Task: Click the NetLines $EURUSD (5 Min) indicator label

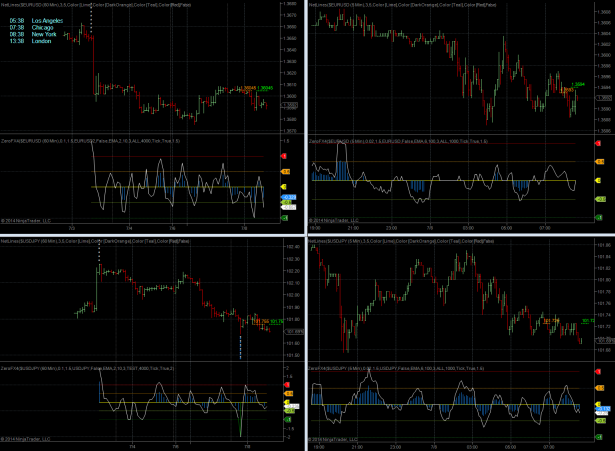Action: coord(402,5)
